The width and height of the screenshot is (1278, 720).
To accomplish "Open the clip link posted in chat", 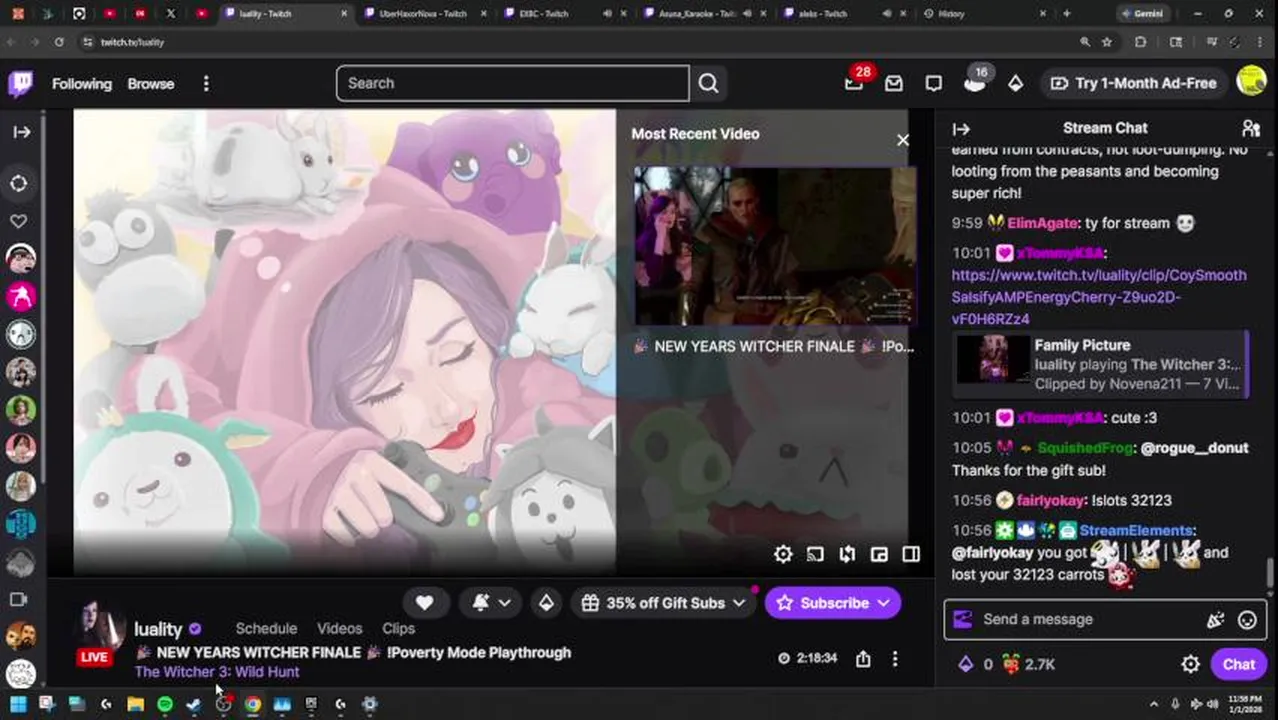I will [1099, 297].
